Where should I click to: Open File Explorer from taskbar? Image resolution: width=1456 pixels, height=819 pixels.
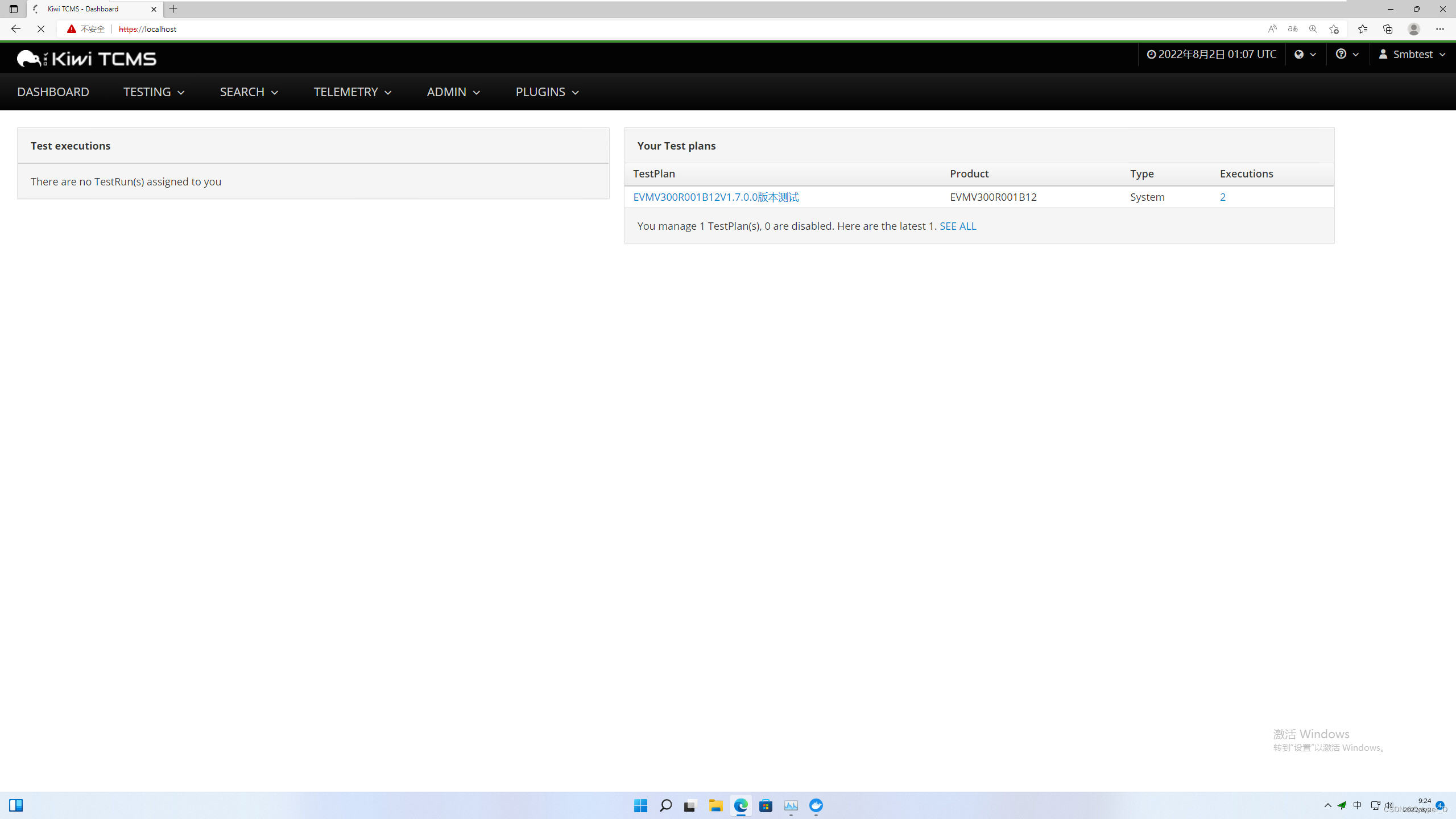click(715, 805)
